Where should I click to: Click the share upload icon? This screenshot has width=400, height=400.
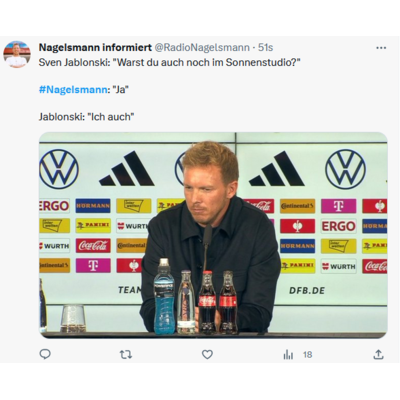(378, 354)
